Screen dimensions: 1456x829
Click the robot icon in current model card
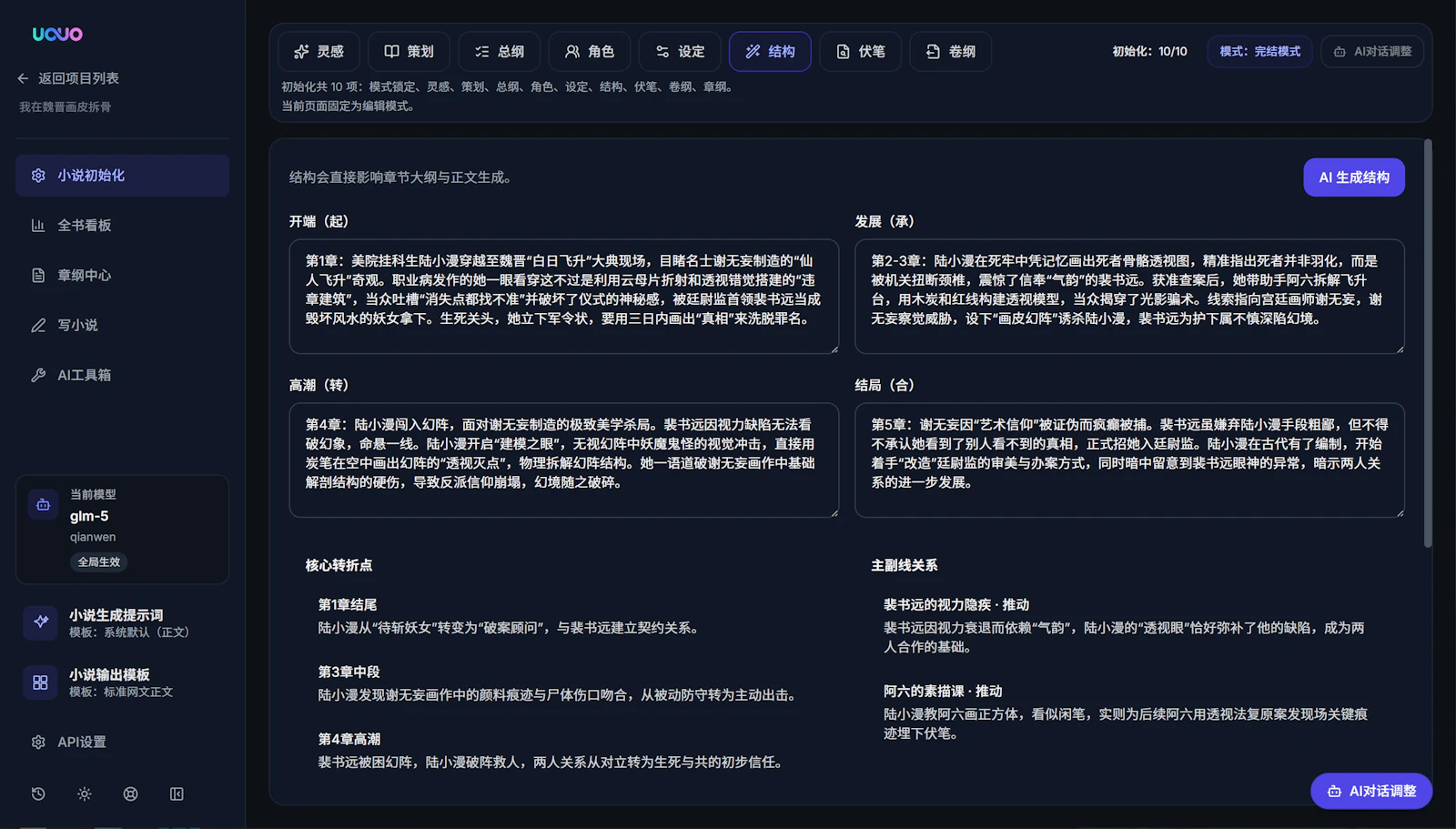pyautogui.click(x=43, y=504)
